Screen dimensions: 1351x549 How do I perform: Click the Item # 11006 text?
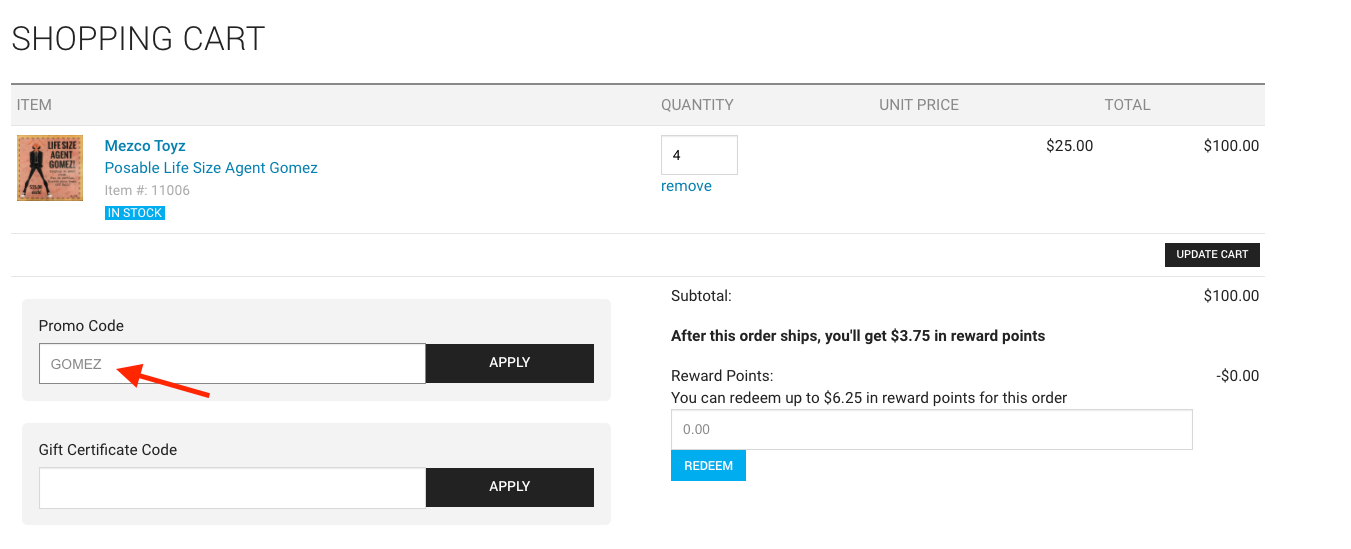(x=147, y=190)
